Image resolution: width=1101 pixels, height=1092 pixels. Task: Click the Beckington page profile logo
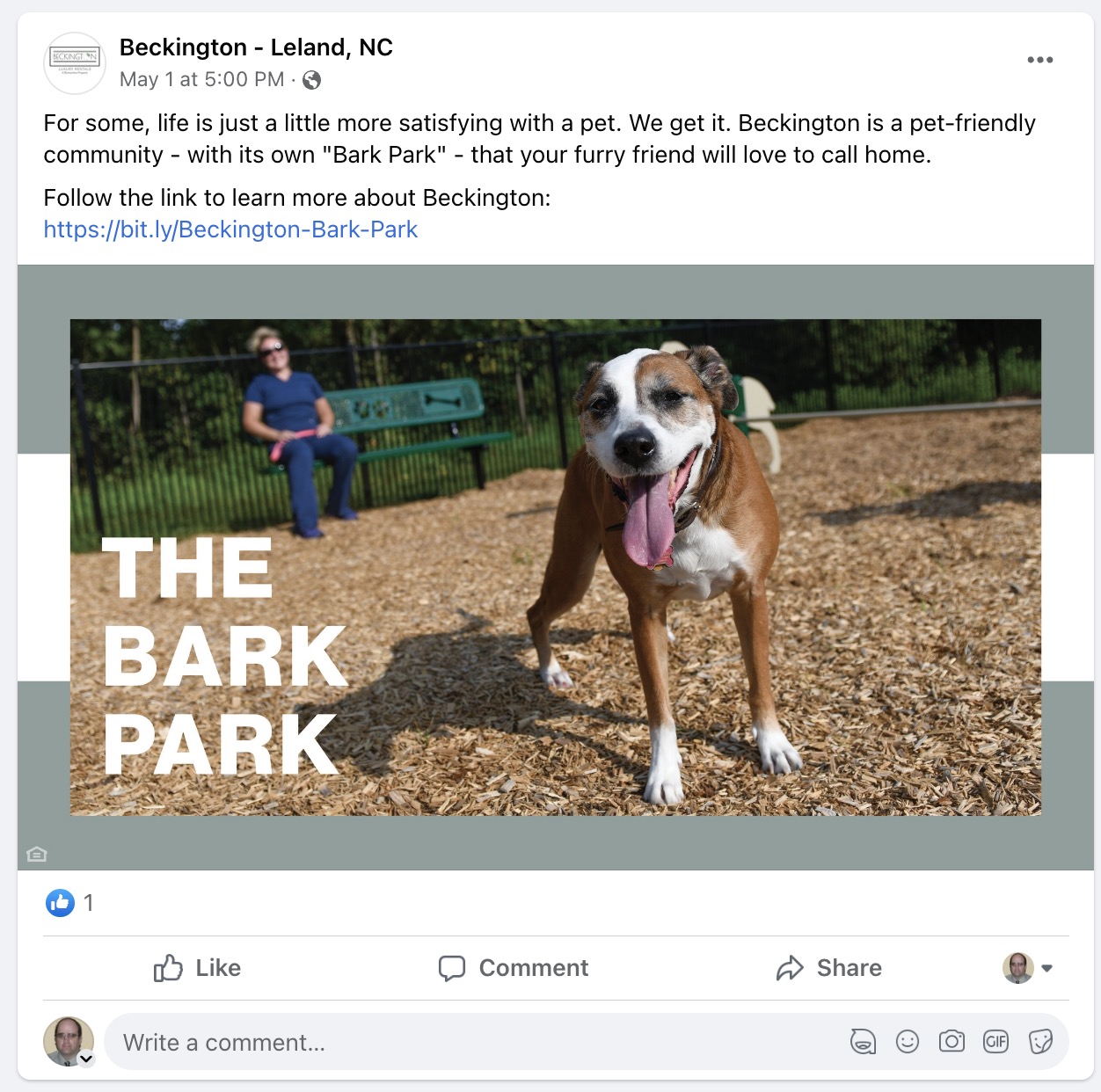(x=75, y=62)
